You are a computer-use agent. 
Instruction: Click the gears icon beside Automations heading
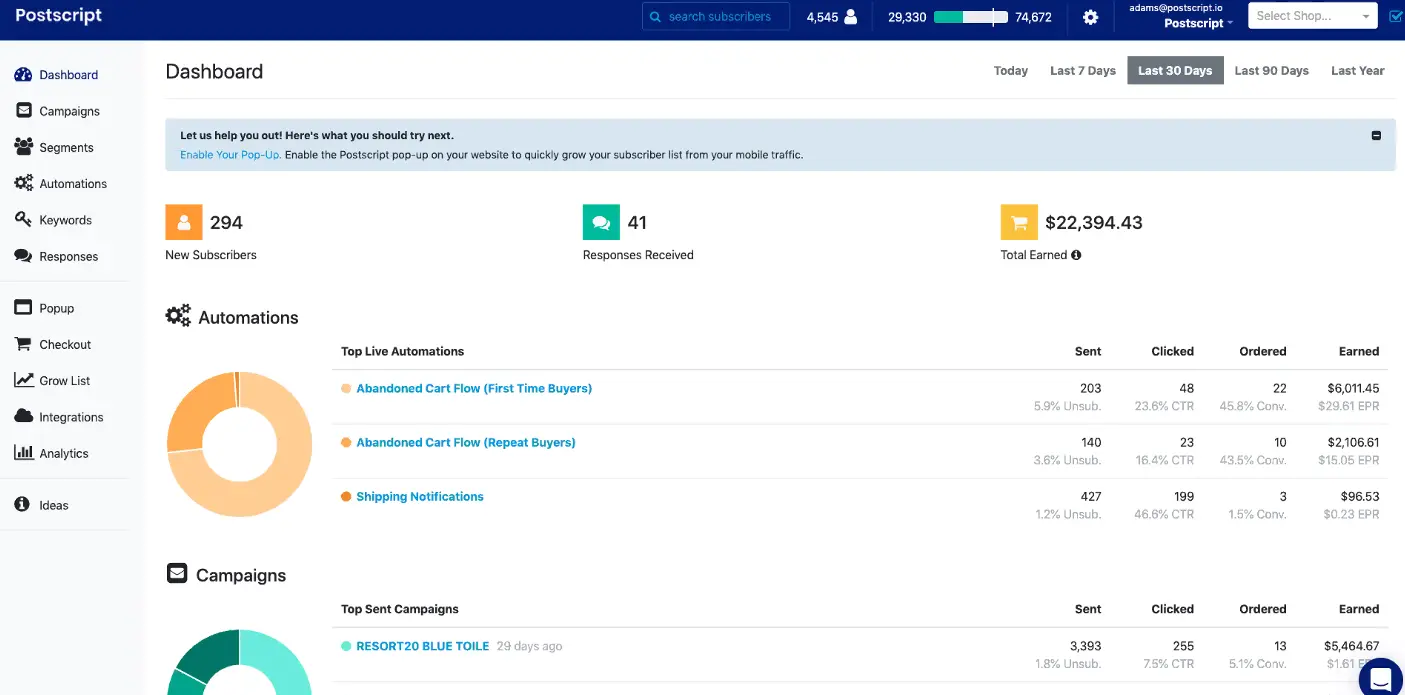pos(178,317)
